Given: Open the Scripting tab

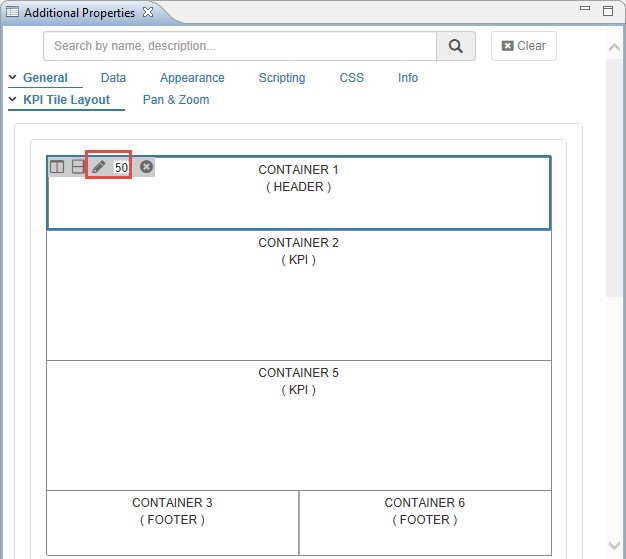Looking at the screenshot, I should [x=282, y=78].
